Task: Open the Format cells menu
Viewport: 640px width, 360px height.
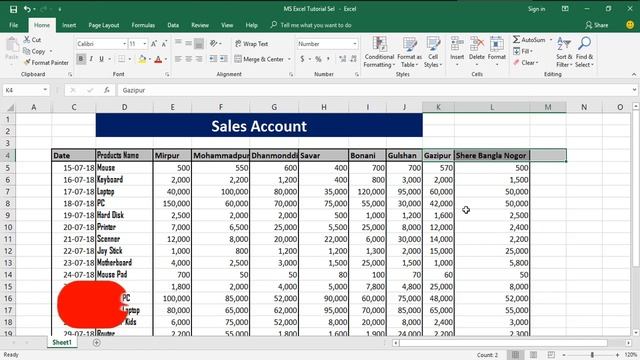Action: pos(497,52)
